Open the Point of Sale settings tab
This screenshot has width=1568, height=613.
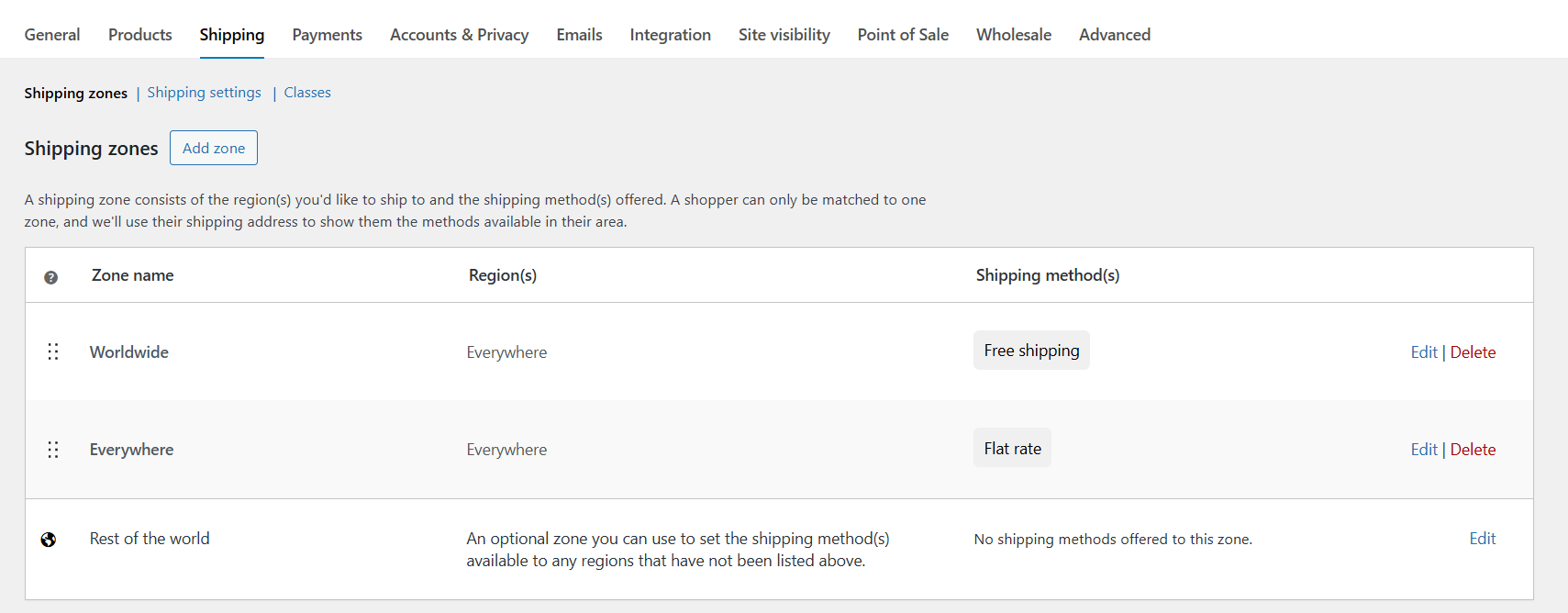click(902, 34)
